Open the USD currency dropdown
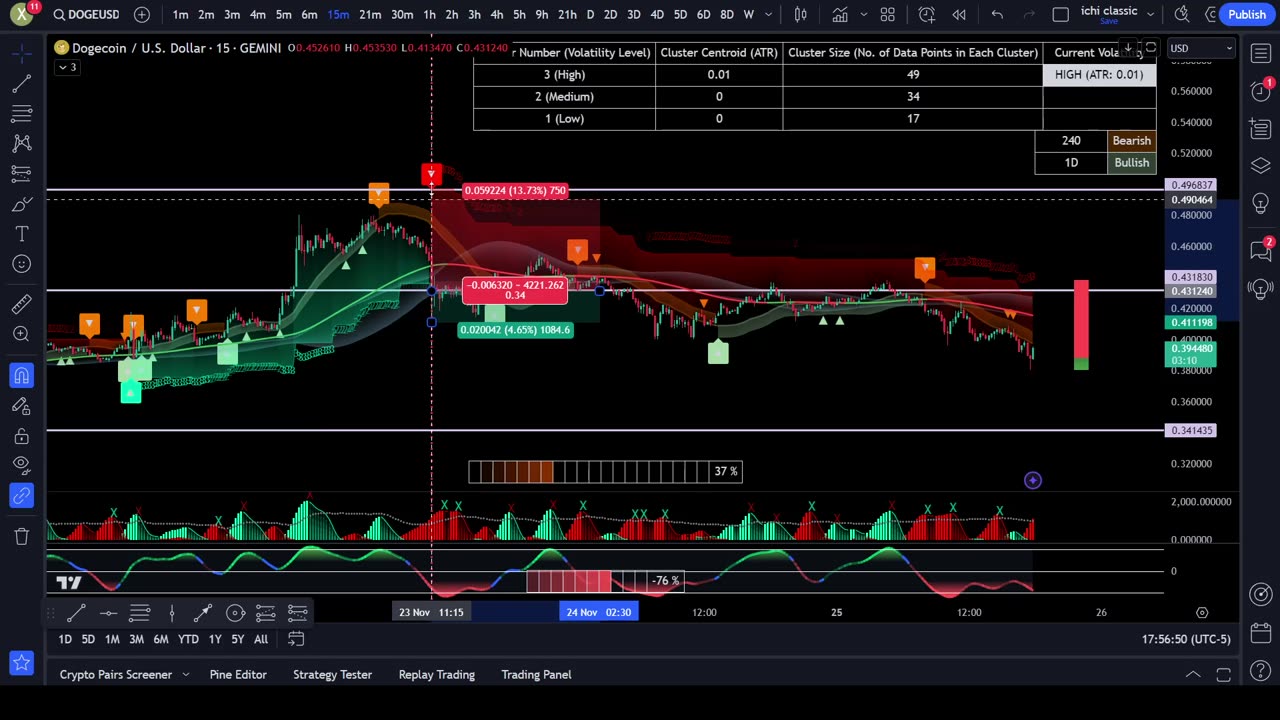1280x720 pixels. (x=1201, y=48)
